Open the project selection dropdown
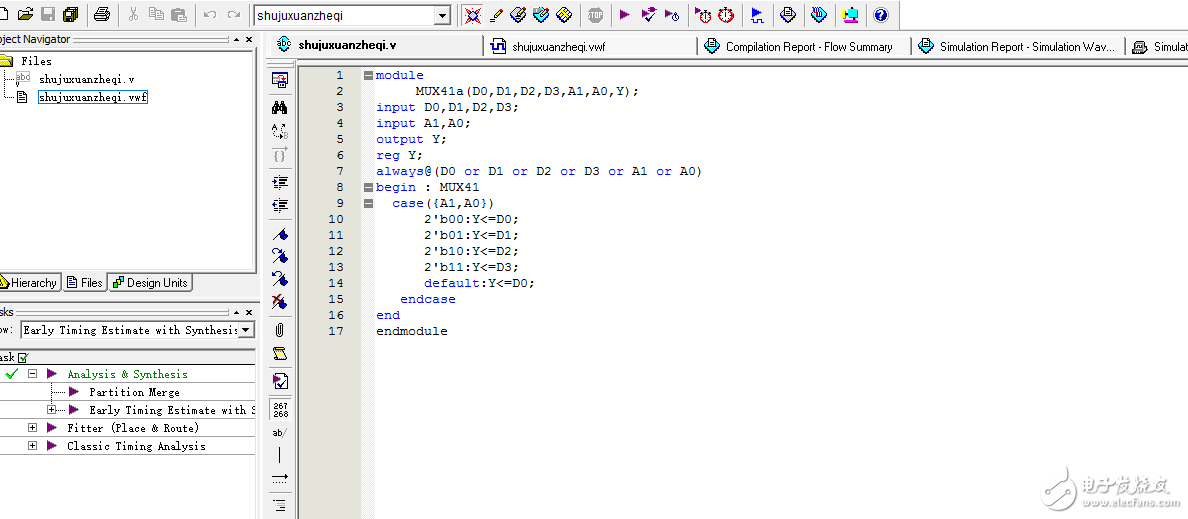 (x=441, y=15)
